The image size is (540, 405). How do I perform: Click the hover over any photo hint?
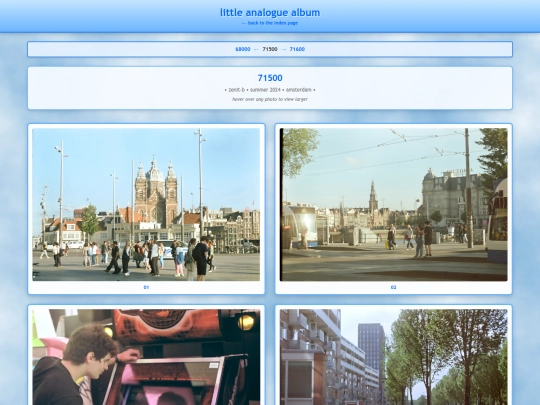point(270,99)
